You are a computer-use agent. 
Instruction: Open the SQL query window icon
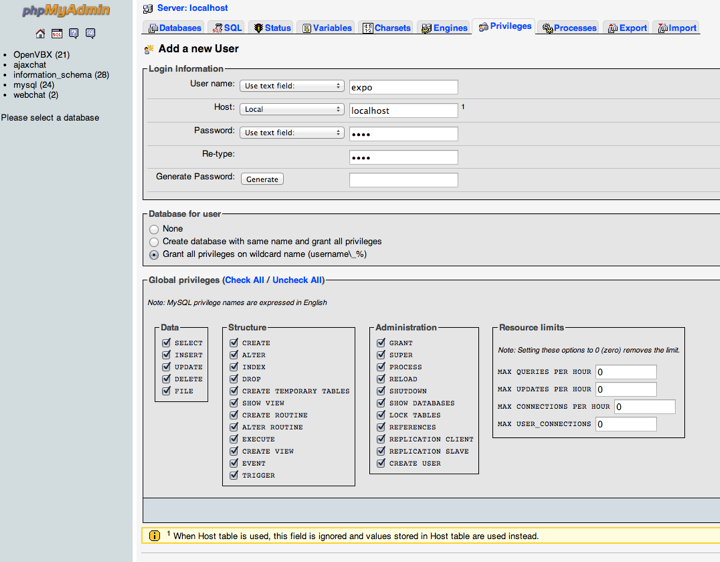point(57,33)
